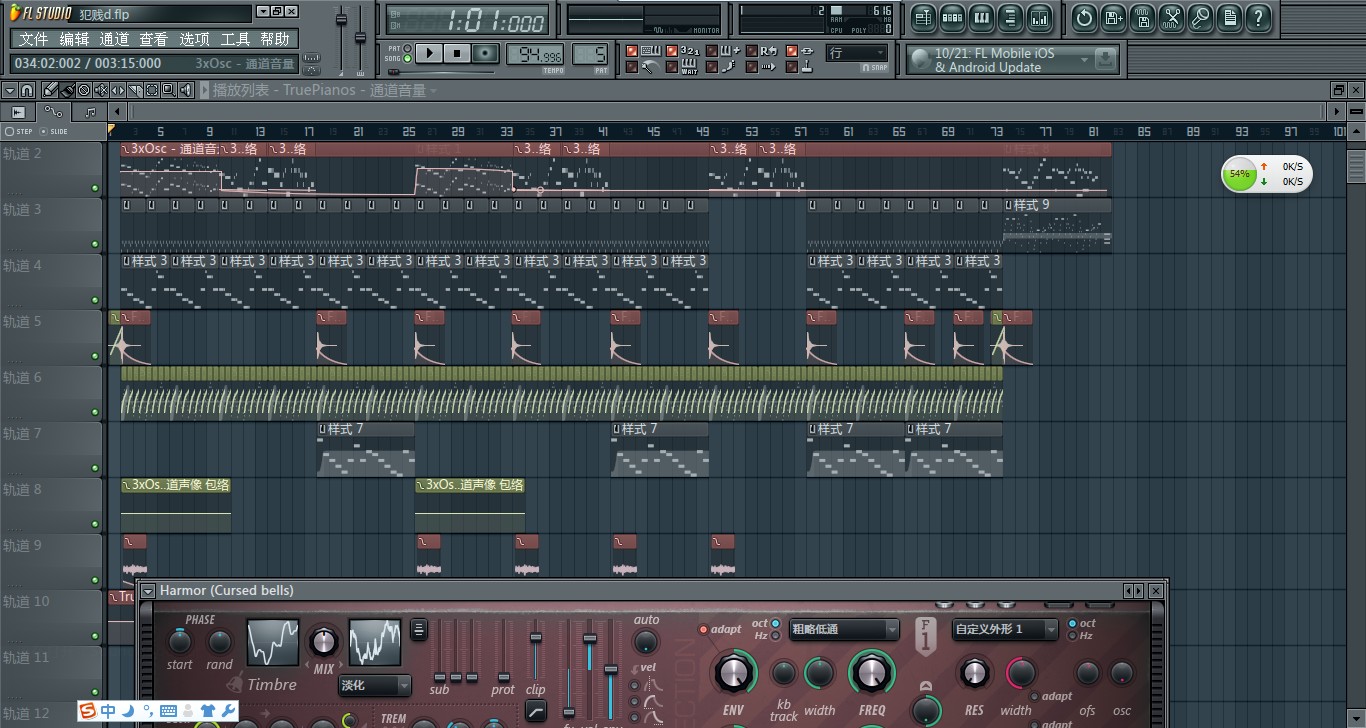
Task: Click the one-click recording microphone icon
Action: [x=1200, y=17]
